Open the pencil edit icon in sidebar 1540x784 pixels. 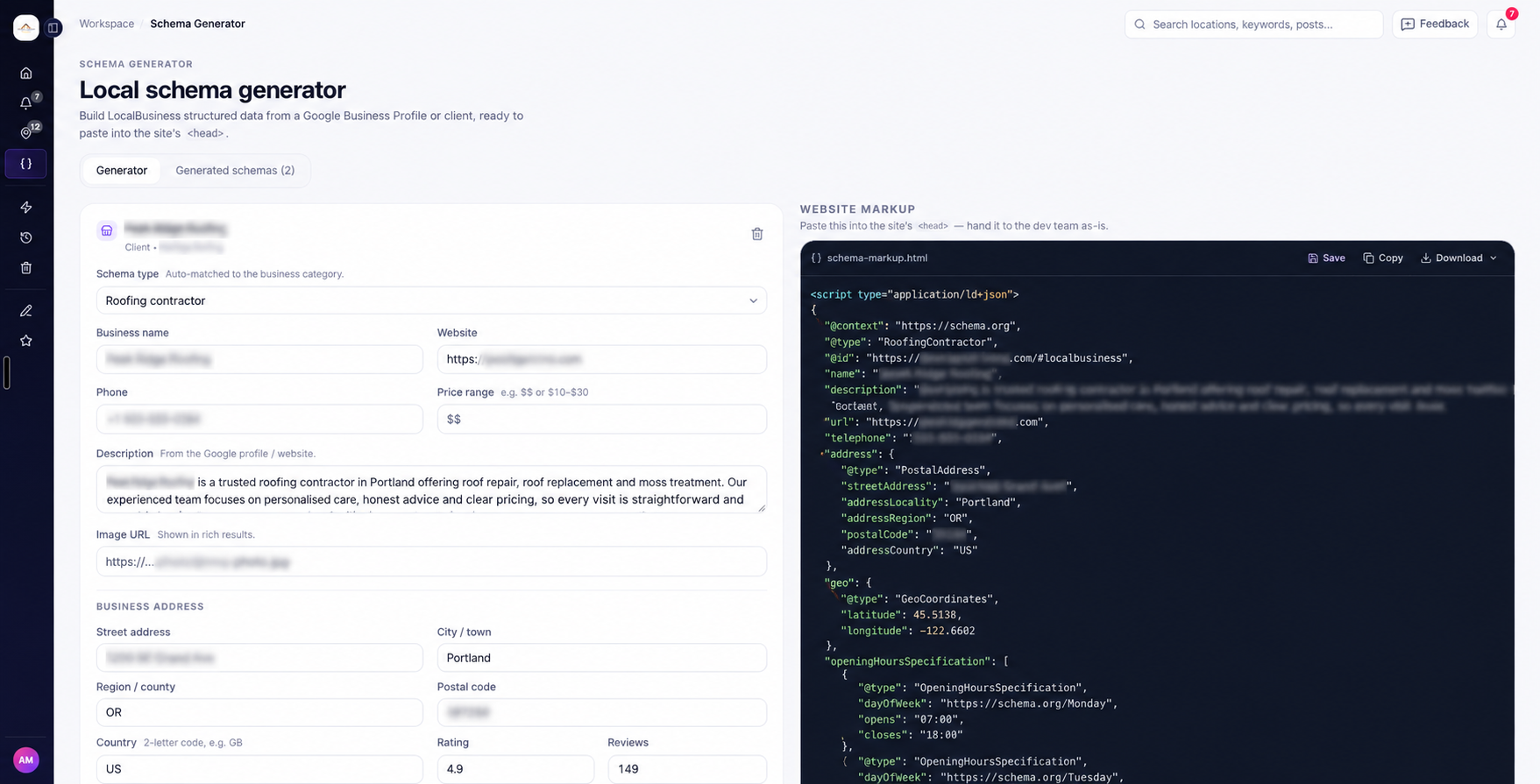point(26,311)
